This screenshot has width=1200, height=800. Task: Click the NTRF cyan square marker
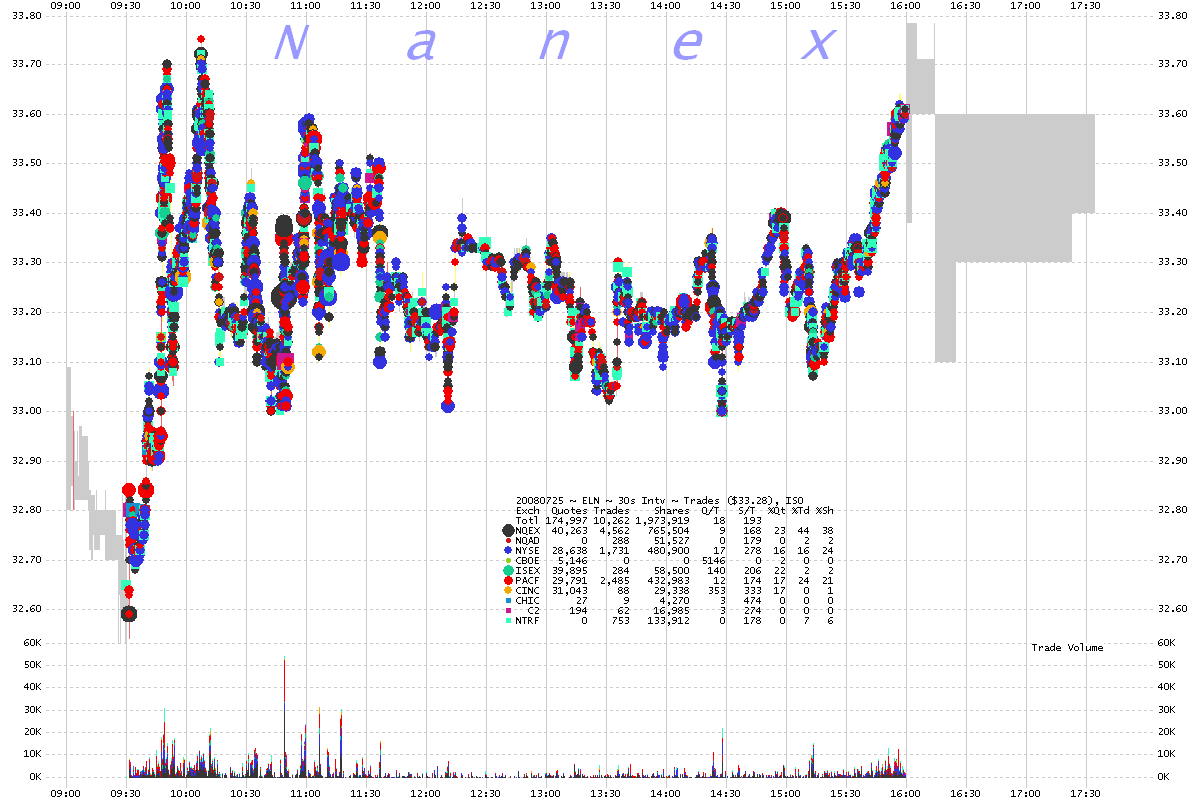pos(508,621)
